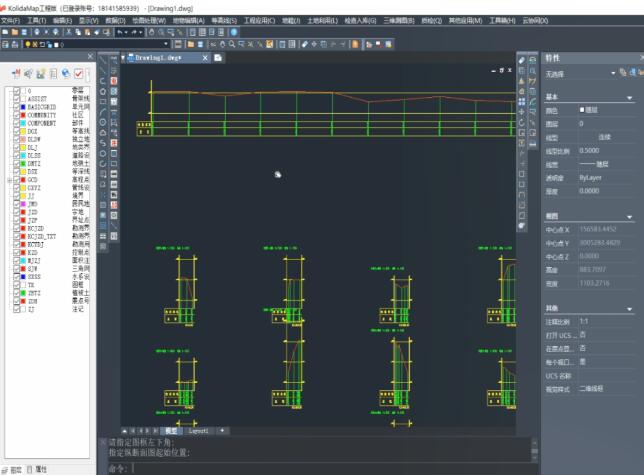Click the 属性 tab at bottom left
Screen dimensions: 644x475
point(40,468)
